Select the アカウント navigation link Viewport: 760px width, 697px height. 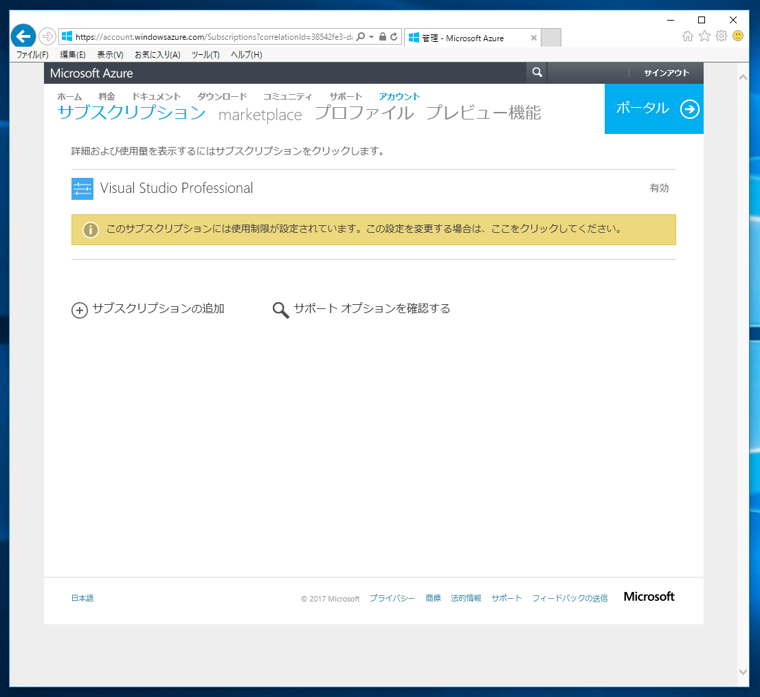pos(399,96)
